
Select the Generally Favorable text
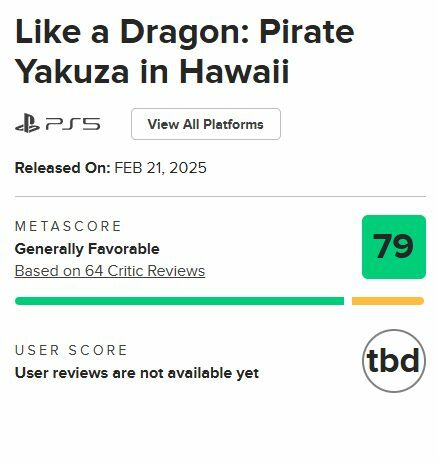[x=87, y=249]
